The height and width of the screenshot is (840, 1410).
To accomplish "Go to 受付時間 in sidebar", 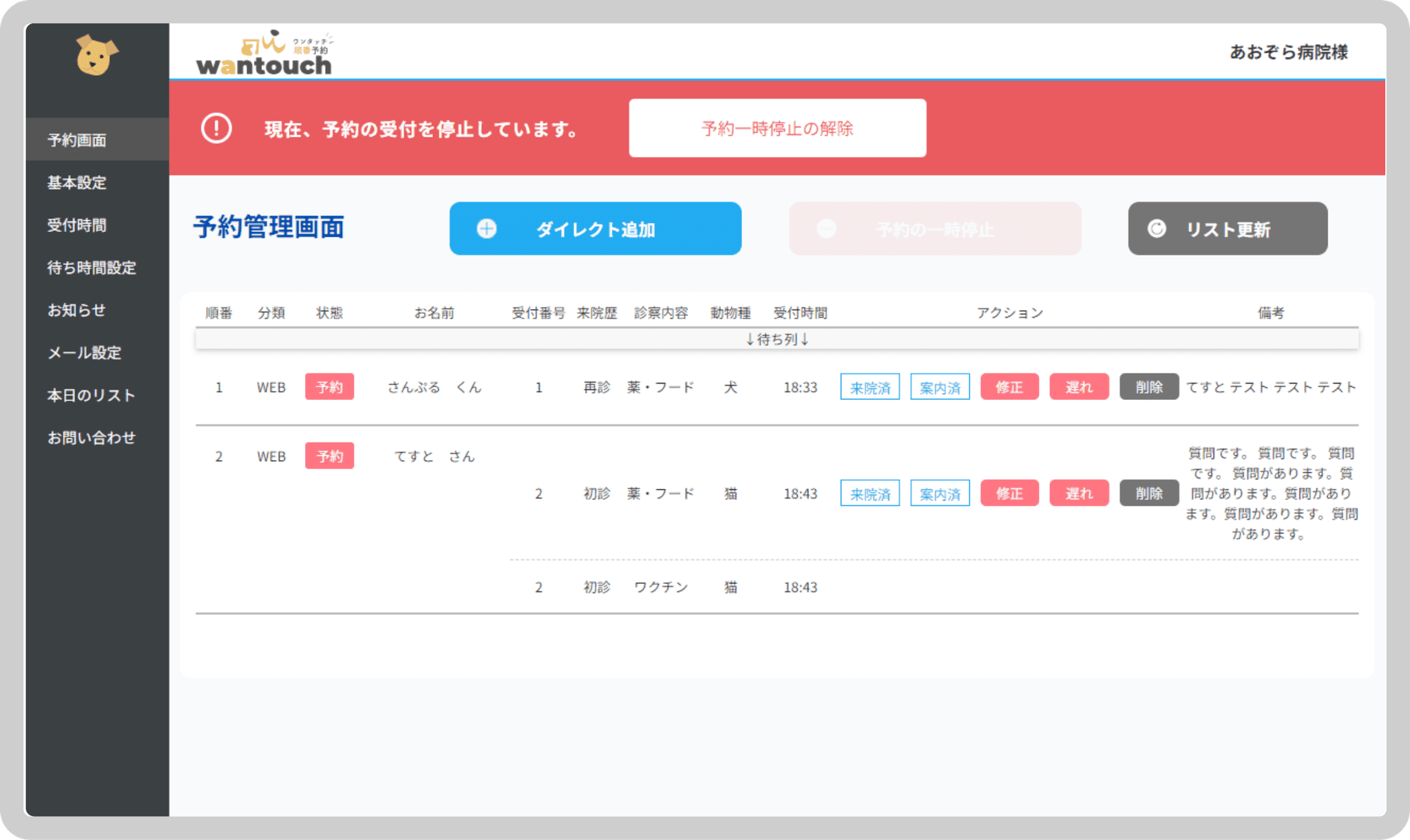I will click(77, 225).
